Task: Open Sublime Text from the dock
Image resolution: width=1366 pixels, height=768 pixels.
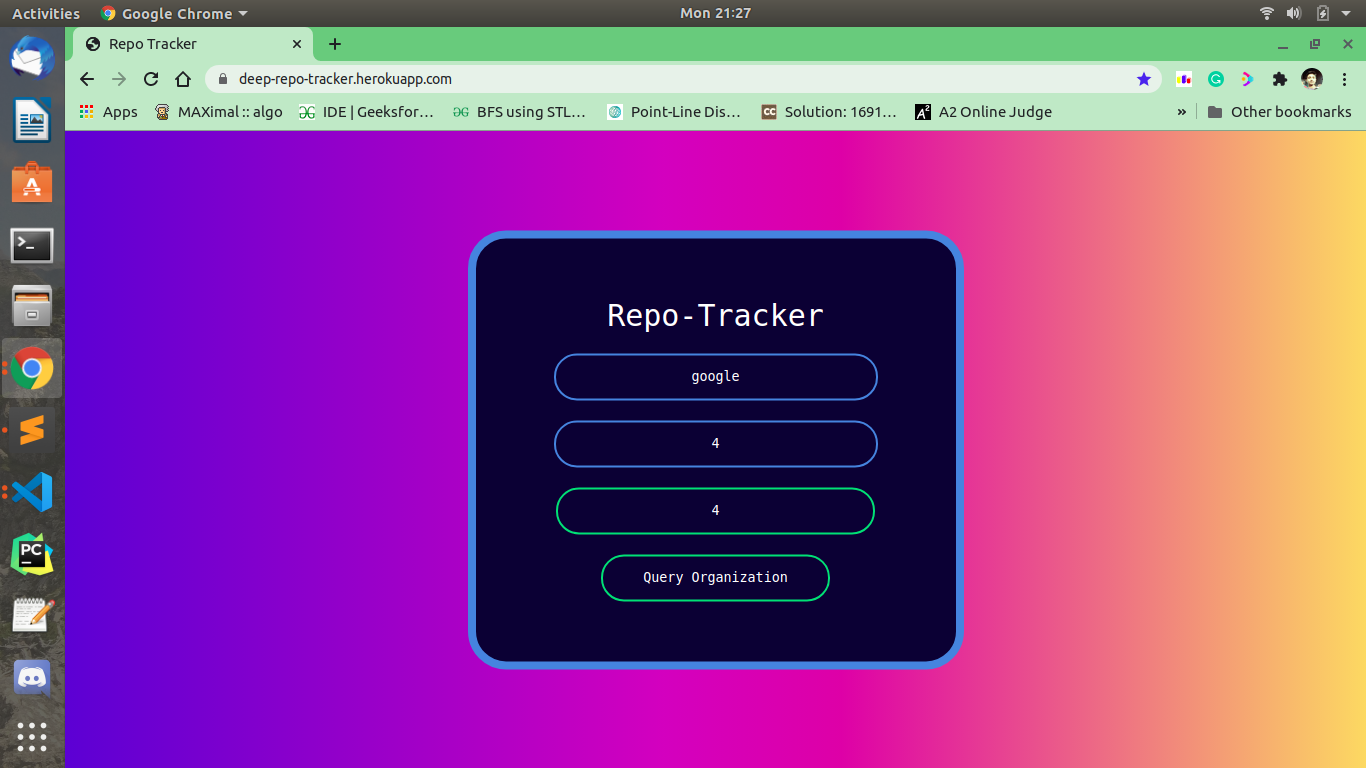Action: coord(32,430)
